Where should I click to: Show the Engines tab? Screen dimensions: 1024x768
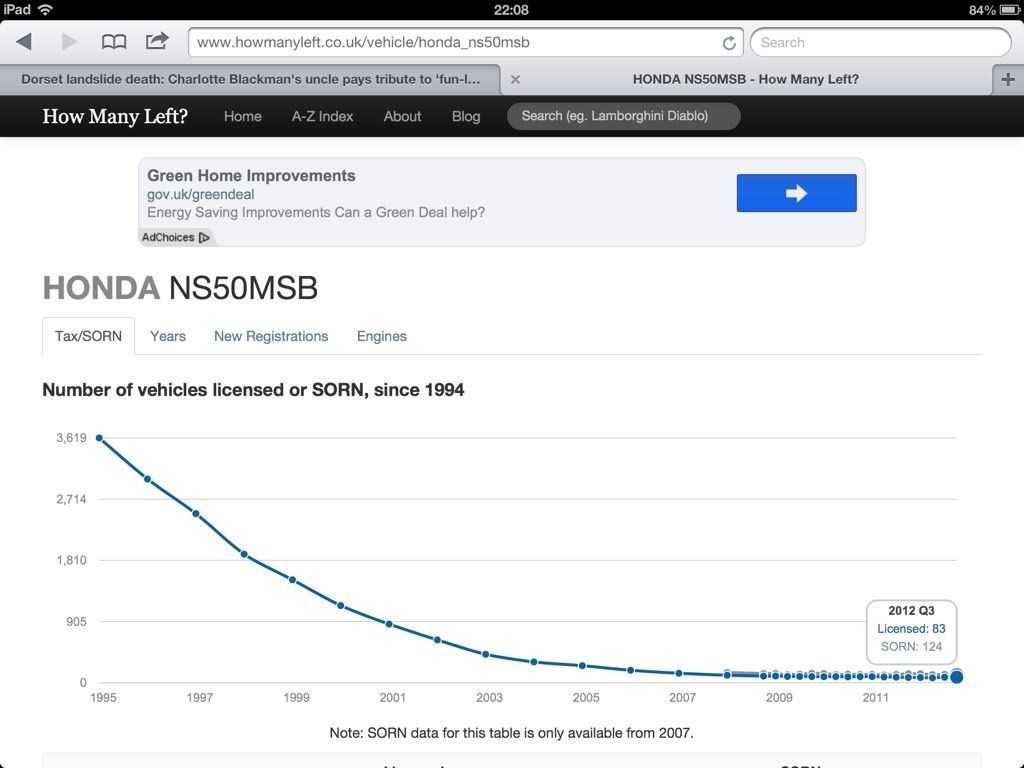[x=382, y=336]
